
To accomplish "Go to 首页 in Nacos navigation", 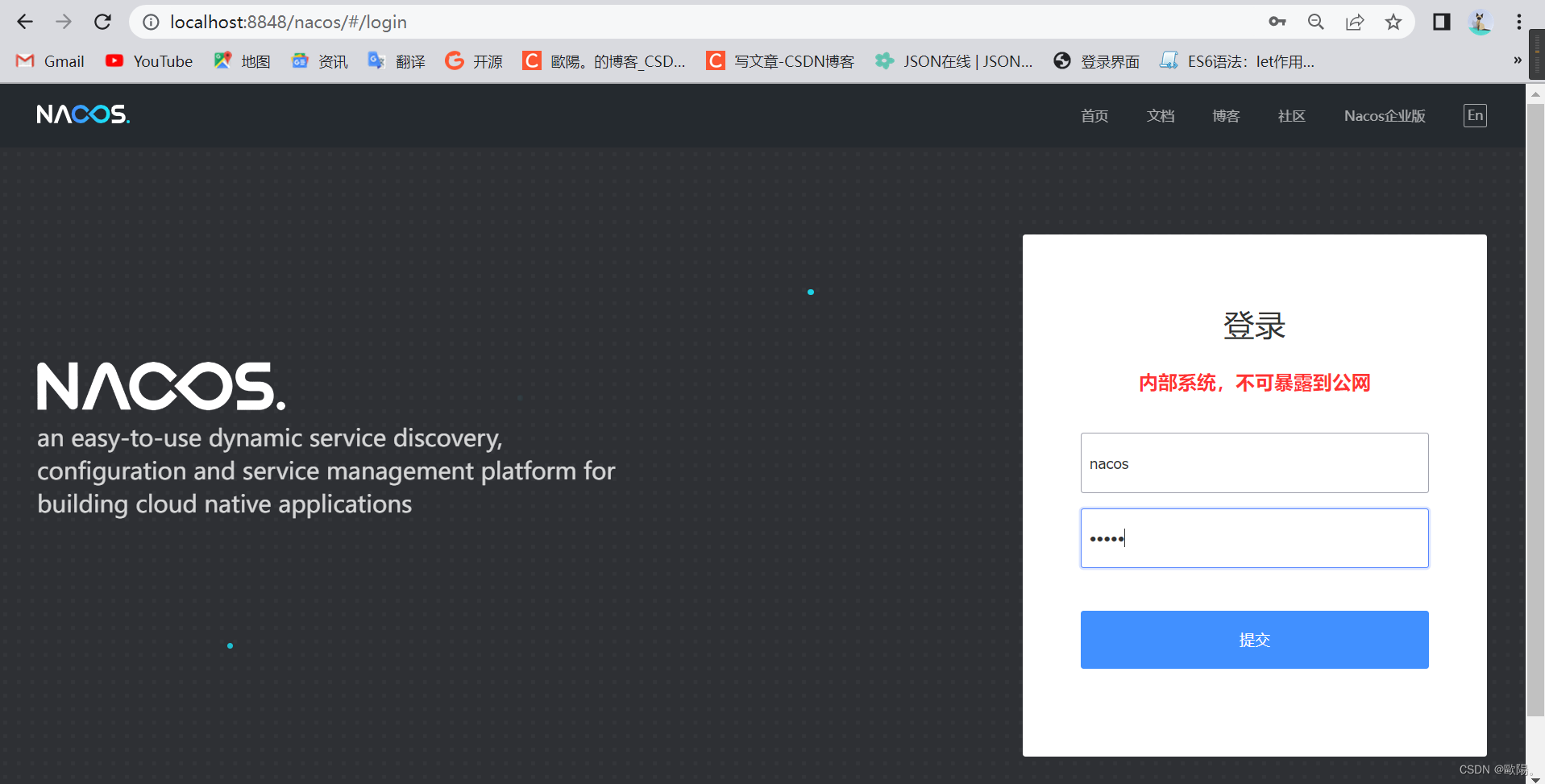I will tap(1094, 116).
